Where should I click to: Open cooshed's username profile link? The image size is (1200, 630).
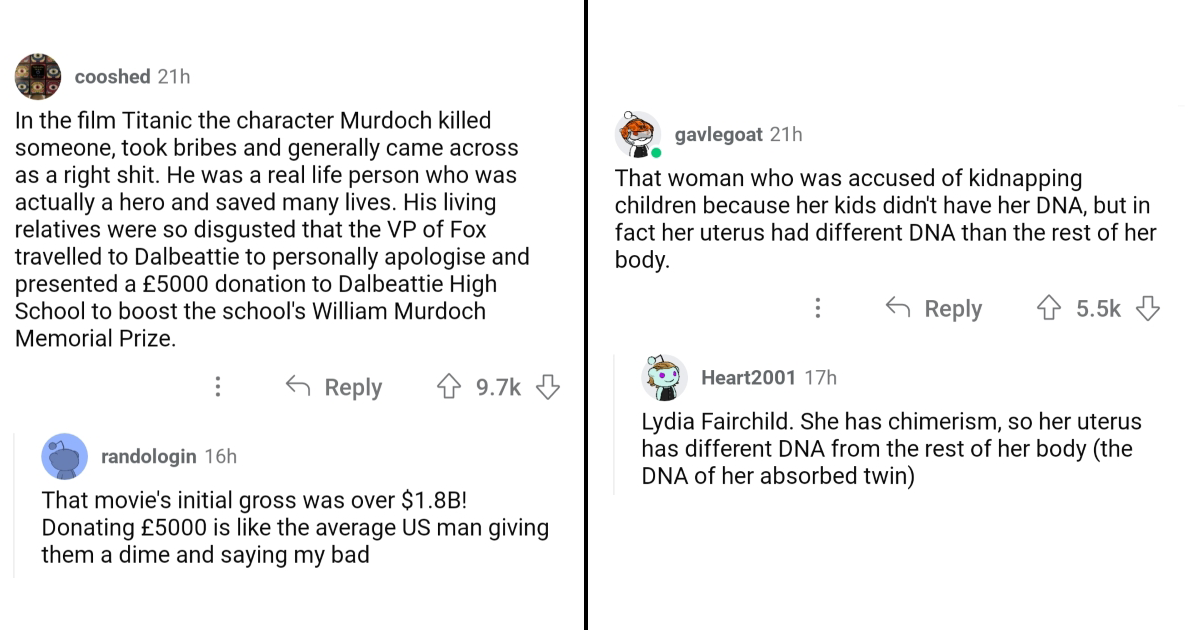coord(113,76)
